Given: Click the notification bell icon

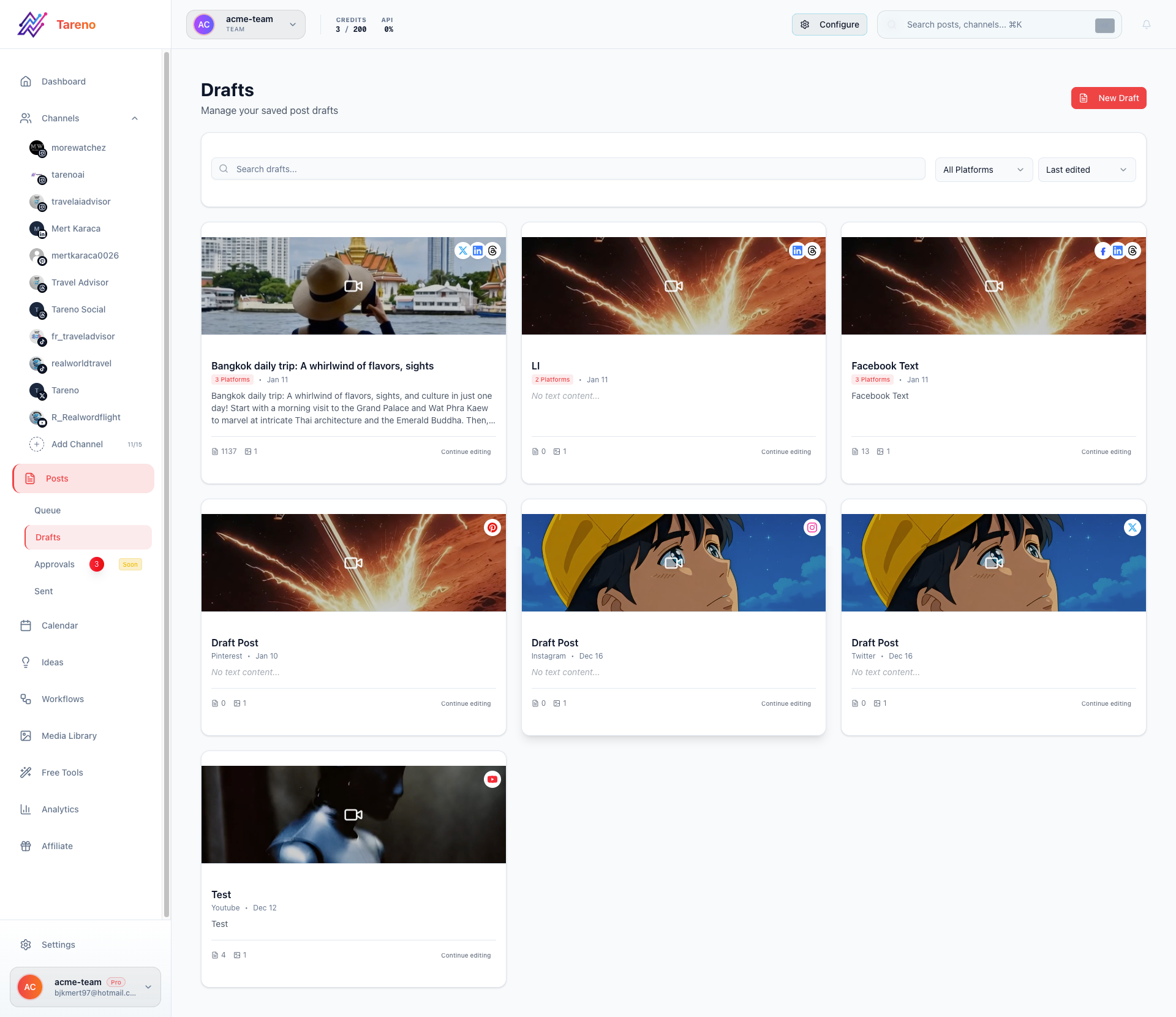Looking at the screenshot, I should pos(1146,25).
